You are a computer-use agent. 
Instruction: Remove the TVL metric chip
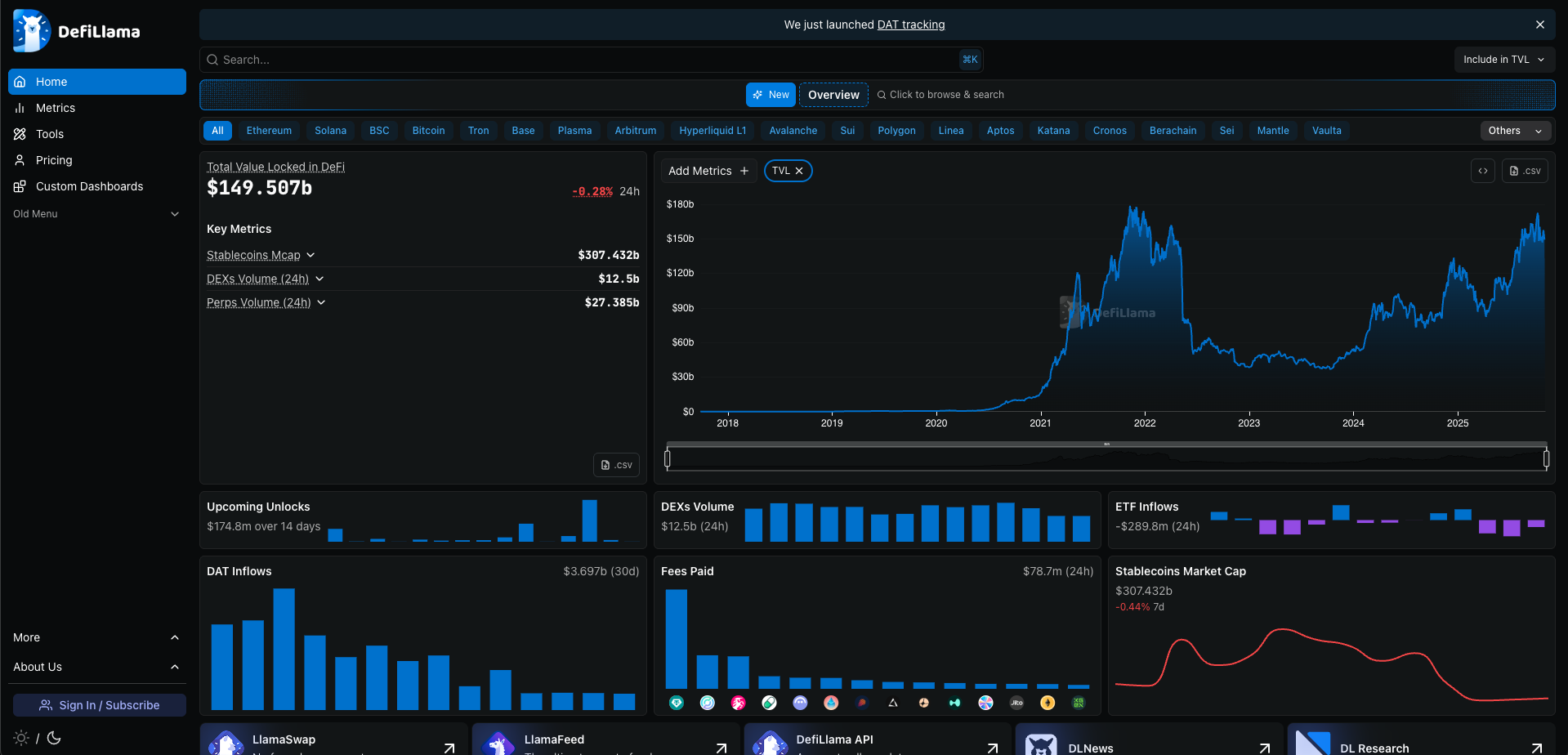(x=799, y=171)
